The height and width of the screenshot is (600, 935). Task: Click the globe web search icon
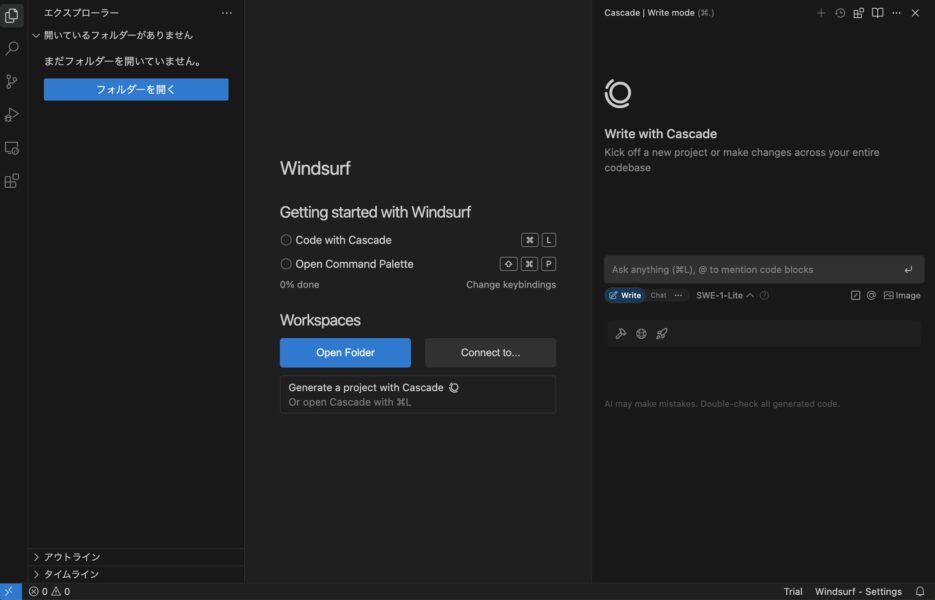(641, 333)
